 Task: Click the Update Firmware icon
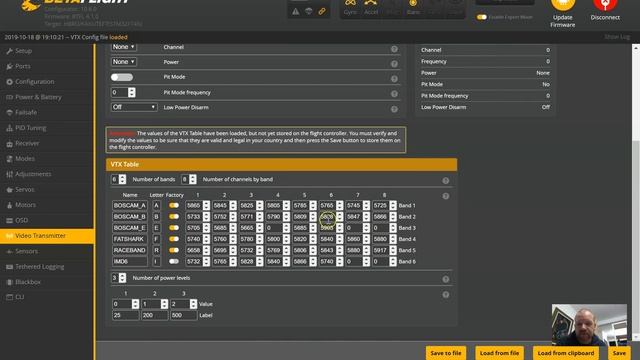pos(562,4)
